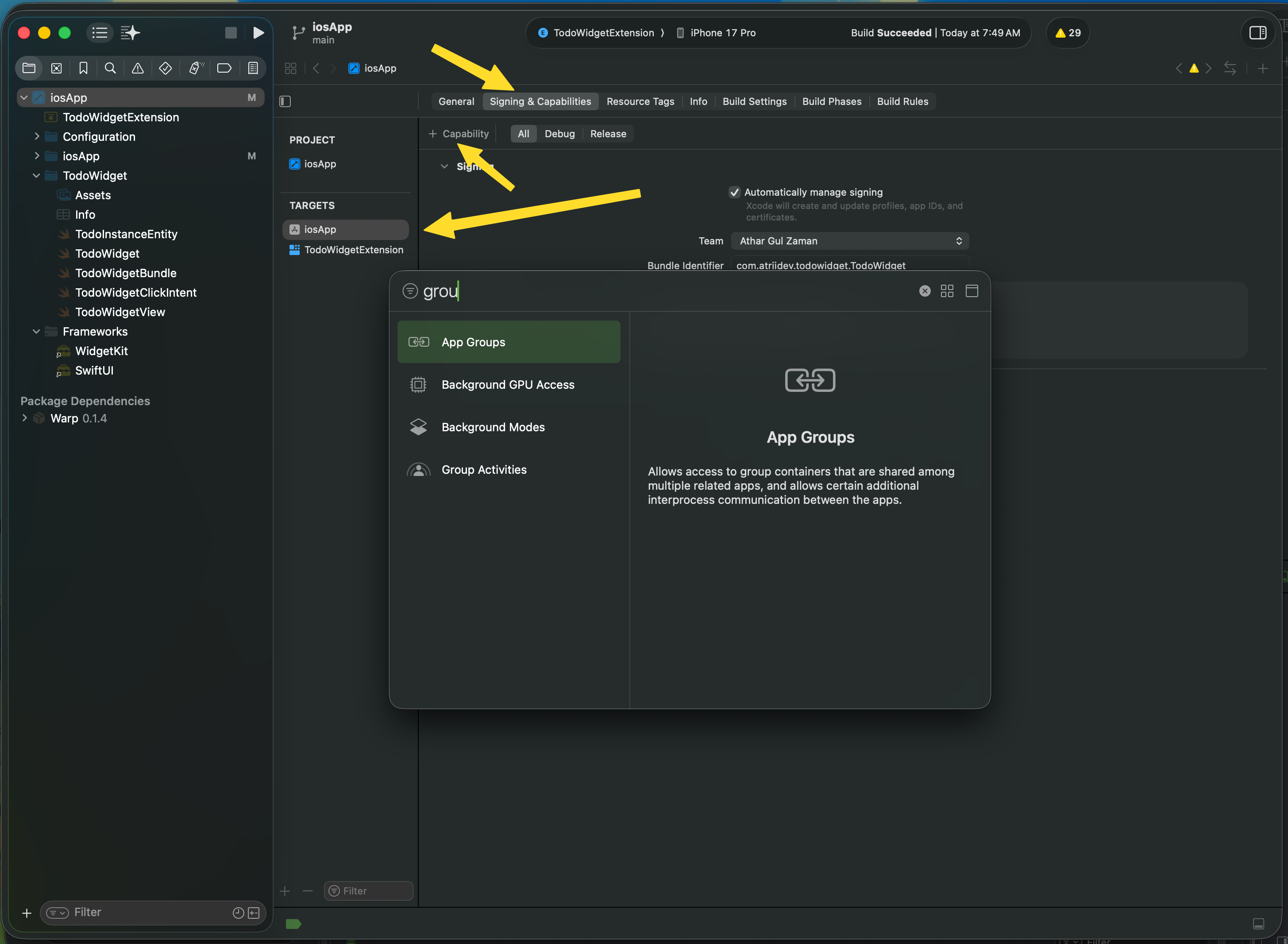
Task: Open the debug navigator spray icon
Action: click(x=196, y=68)
